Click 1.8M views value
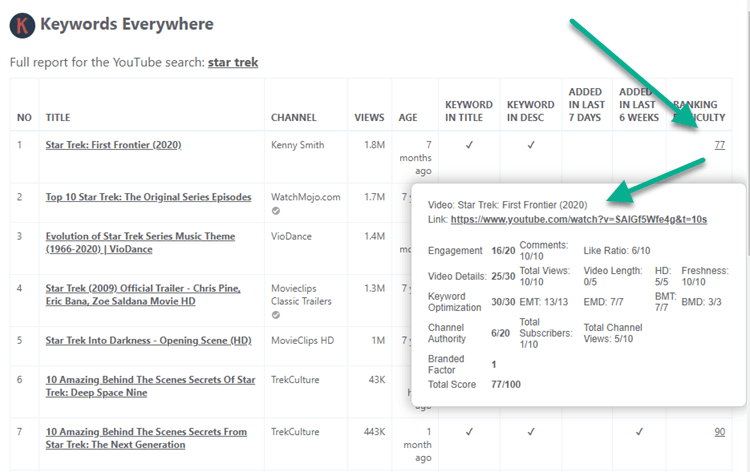The width and height of the screenshot is (750, 472). 375,145
